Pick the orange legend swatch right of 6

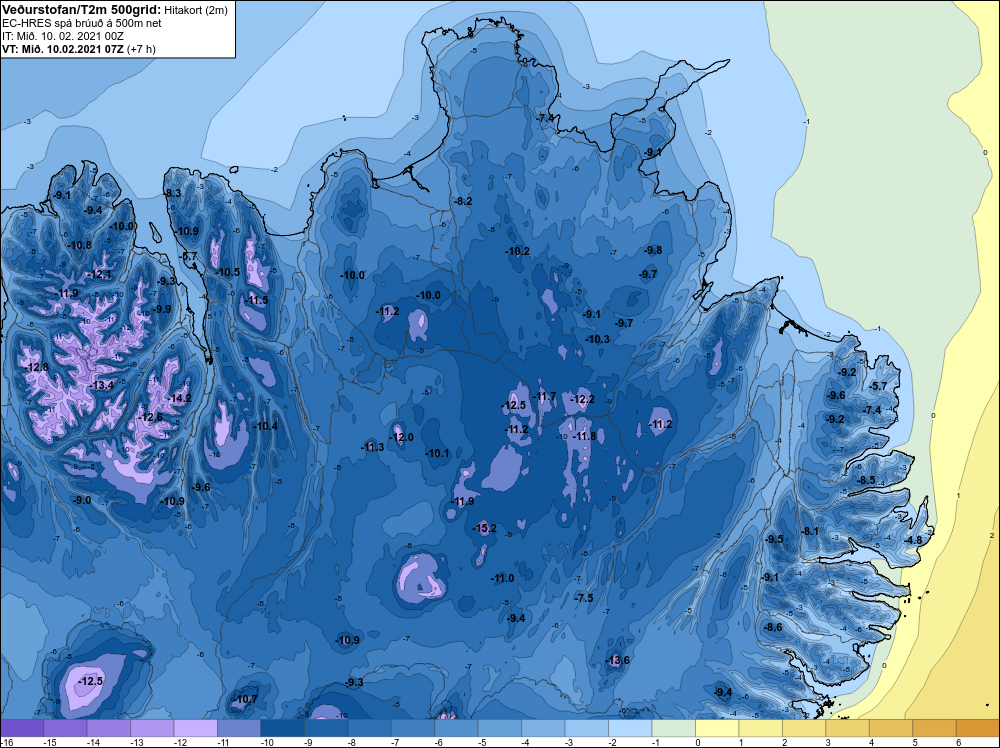click(x=978, y=728)
